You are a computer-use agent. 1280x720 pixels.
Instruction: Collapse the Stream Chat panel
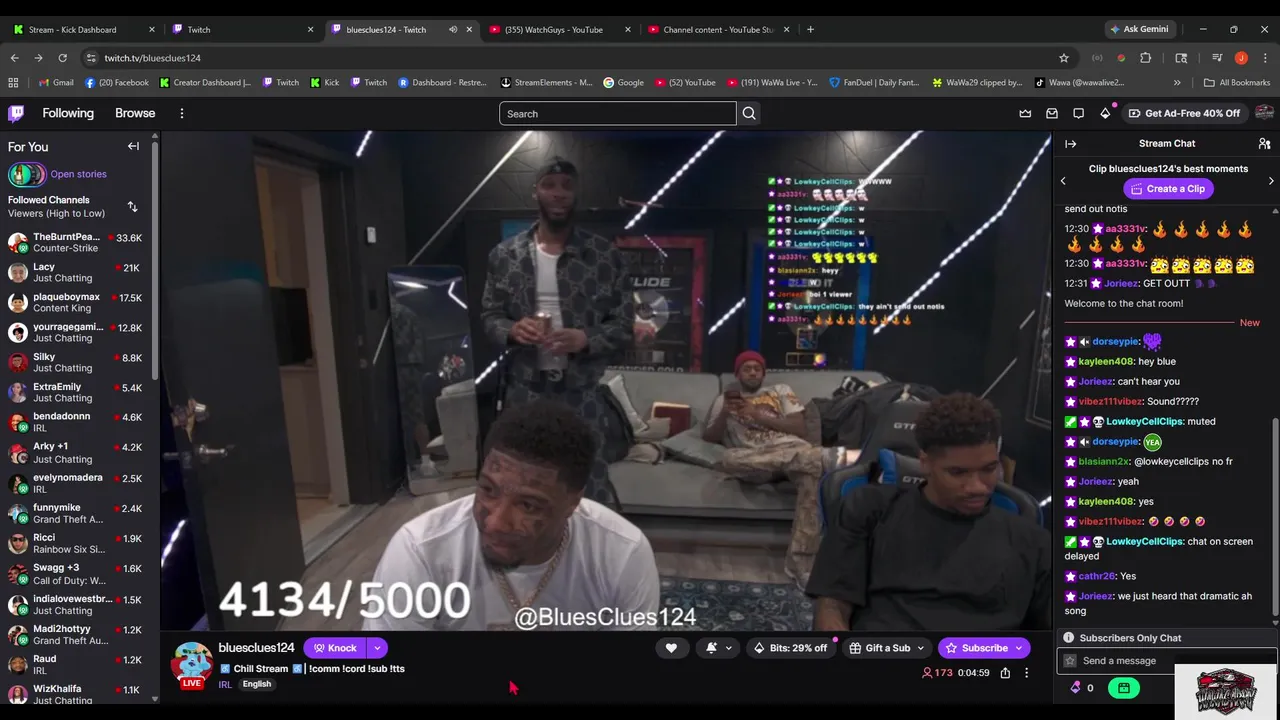[1070, 144]
